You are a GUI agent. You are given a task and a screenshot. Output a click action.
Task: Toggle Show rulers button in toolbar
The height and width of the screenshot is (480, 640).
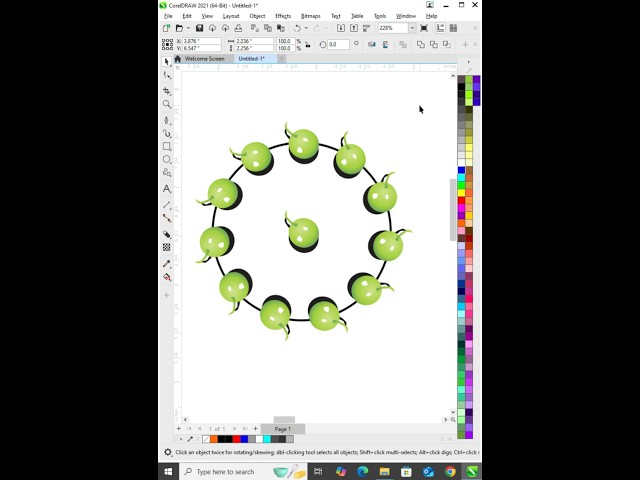pos(440,28)
